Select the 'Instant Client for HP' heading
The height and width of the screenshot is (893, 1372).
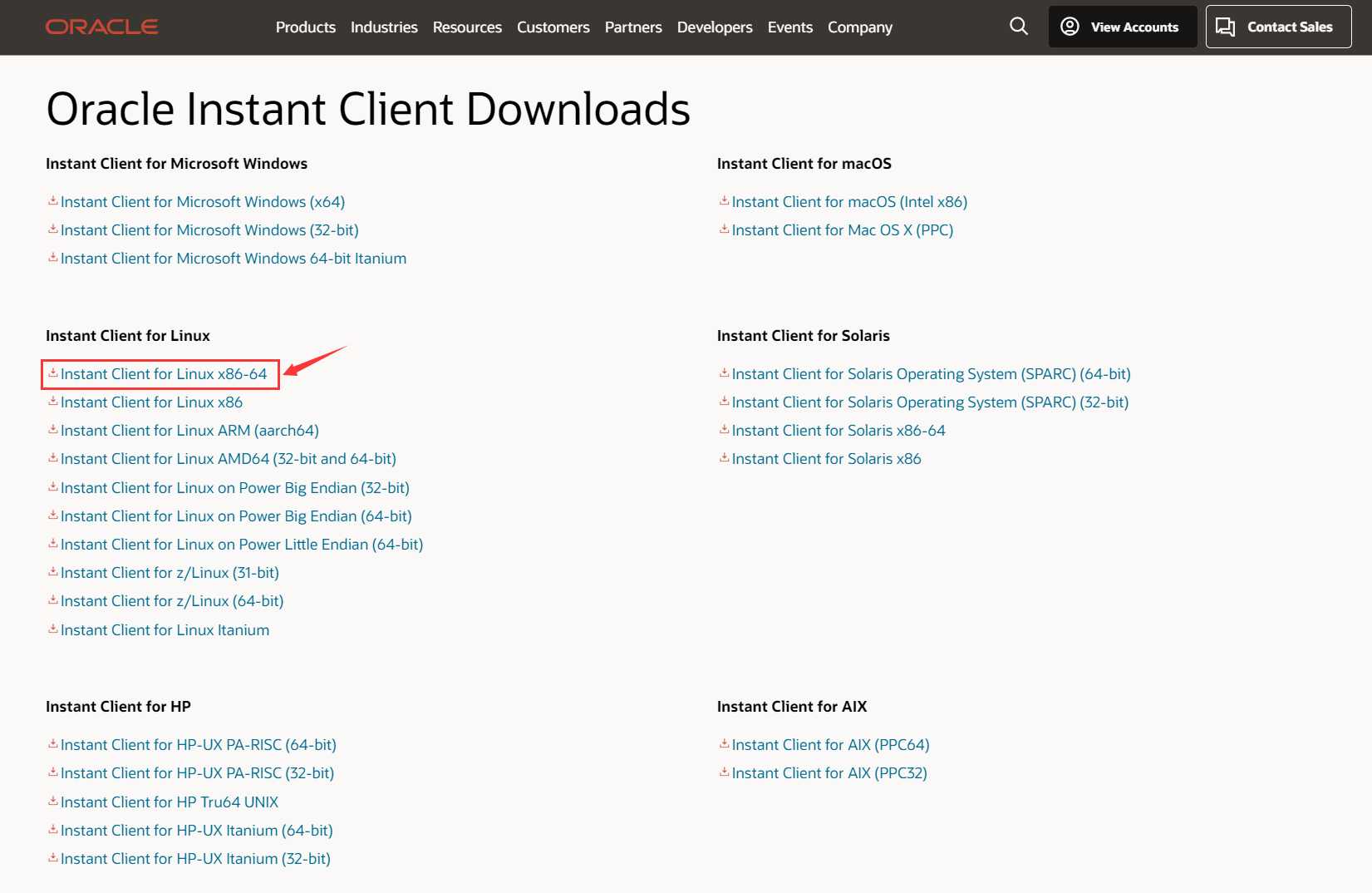[118, 707]
